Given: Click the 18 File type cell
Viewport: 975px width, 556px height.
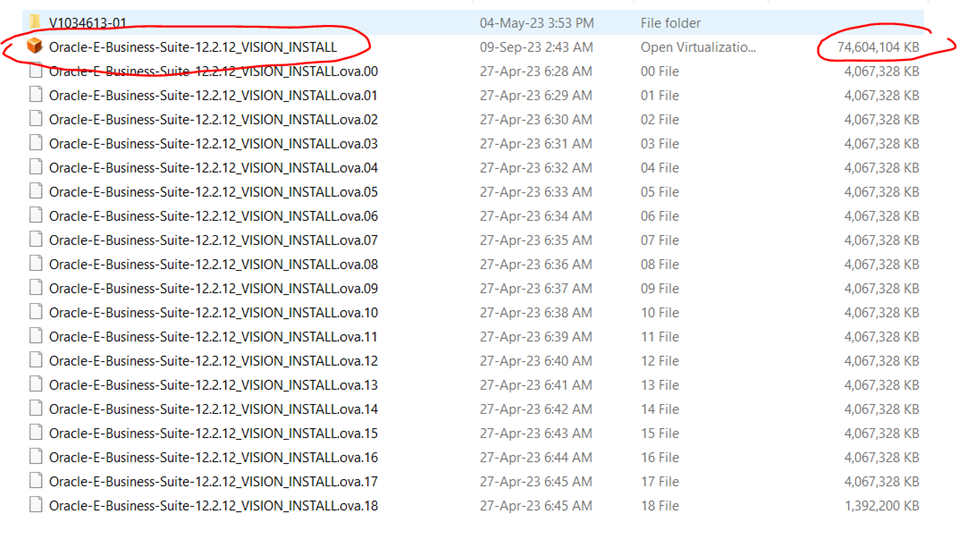Looking at the screenshot, I should tap(660, 506).
